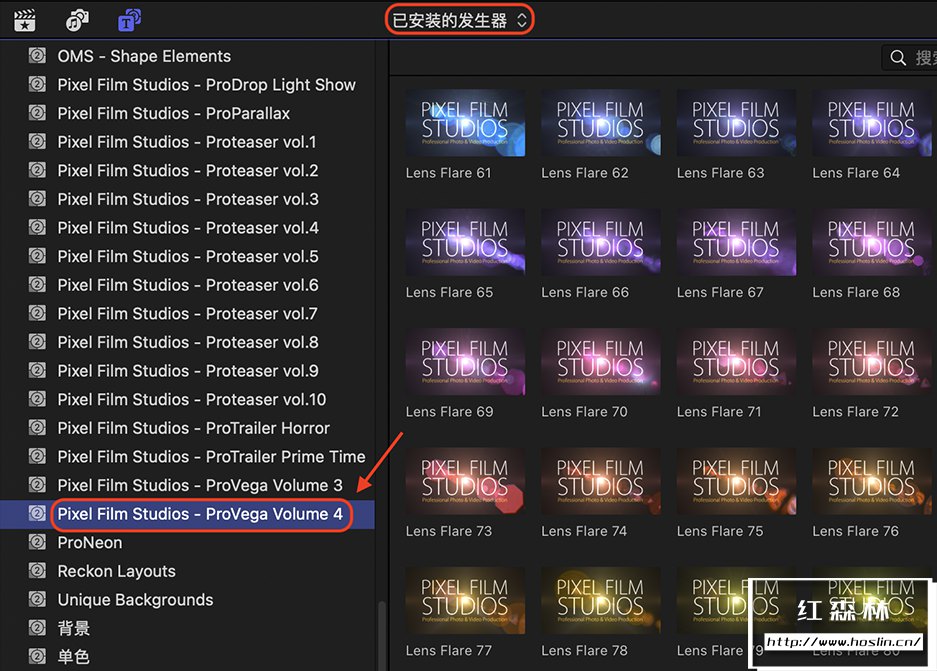Select the Lens Flare 76 thumbnail
937x671 pixels.
tap(872, 481)
